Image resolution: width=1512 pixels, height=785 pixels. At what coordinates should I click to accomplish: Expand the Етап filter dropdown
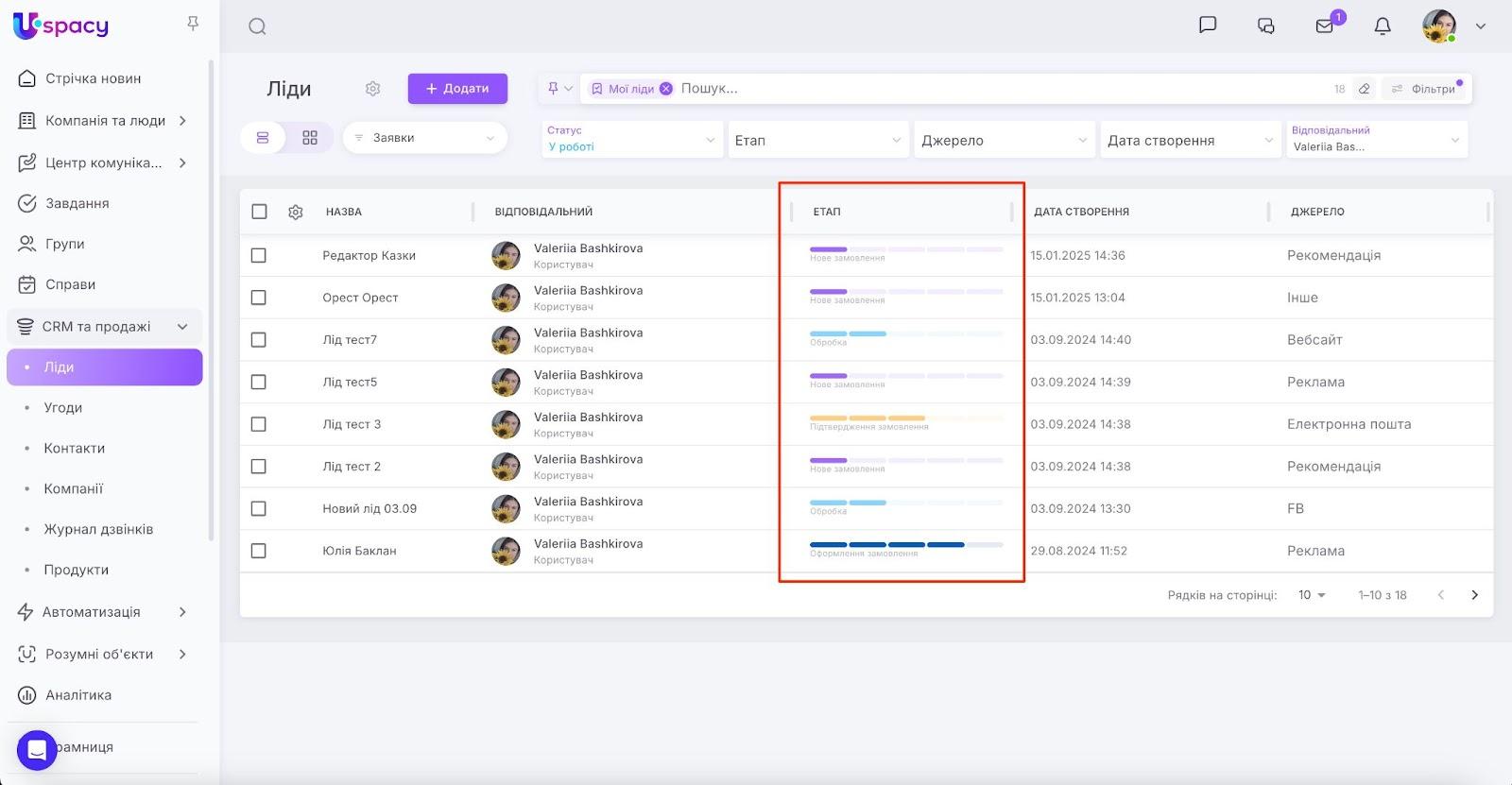pyautogui.click(x=817, y=141)
